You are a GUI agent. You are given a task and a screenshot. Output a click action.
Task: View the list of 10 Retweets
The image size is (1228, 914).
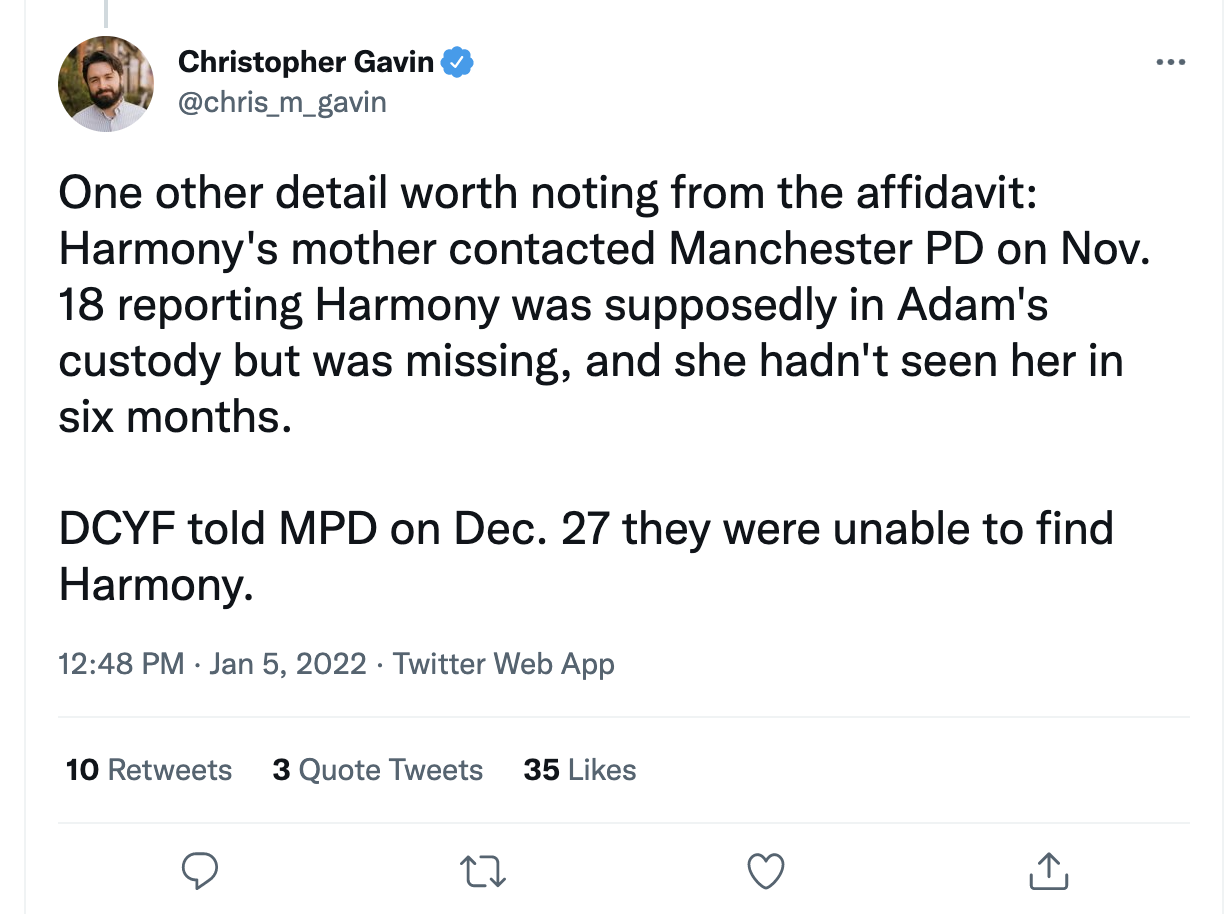(x=148, y=770)
